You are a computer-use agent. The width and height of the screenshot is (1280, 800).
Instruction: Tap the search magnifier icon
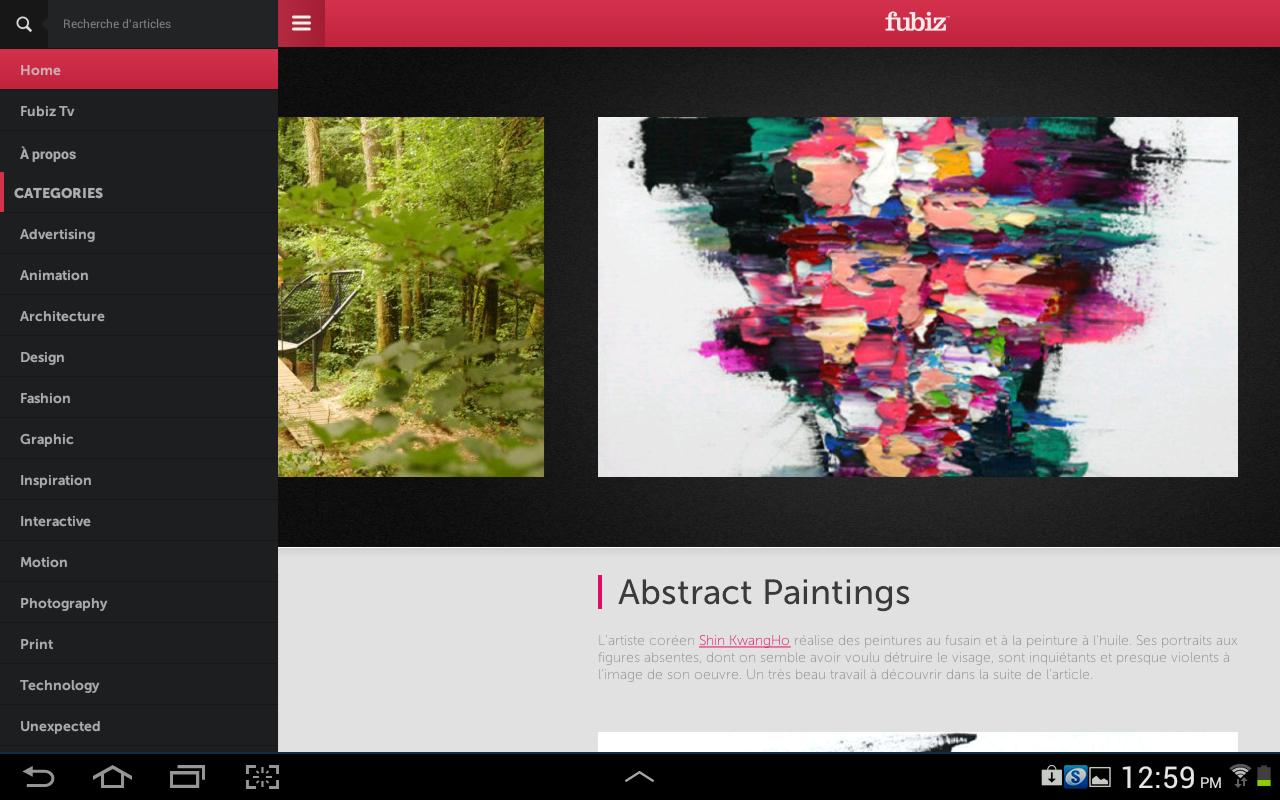tap(24, 24)
